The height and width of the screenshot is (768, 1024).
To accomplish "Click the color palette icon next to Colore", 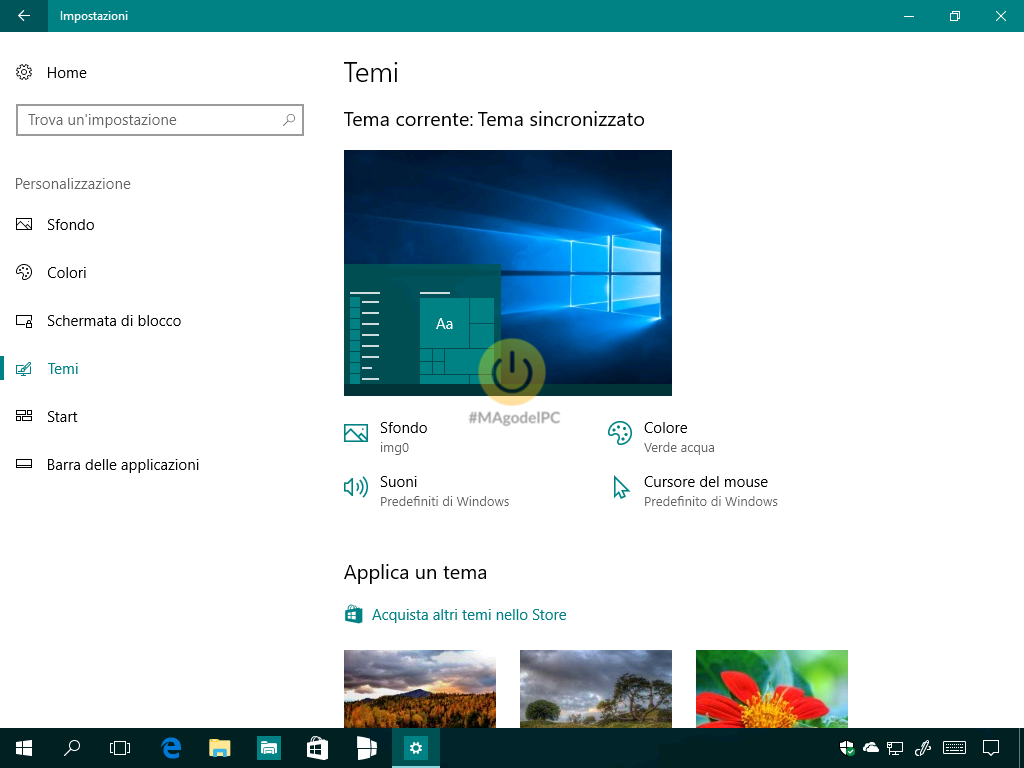I will 620,432.
